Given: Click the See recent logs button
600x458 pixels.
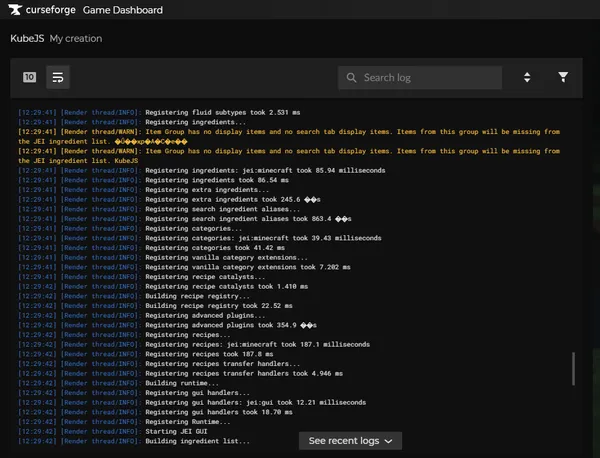Looking at the screenshot, I should coord(350,441).
